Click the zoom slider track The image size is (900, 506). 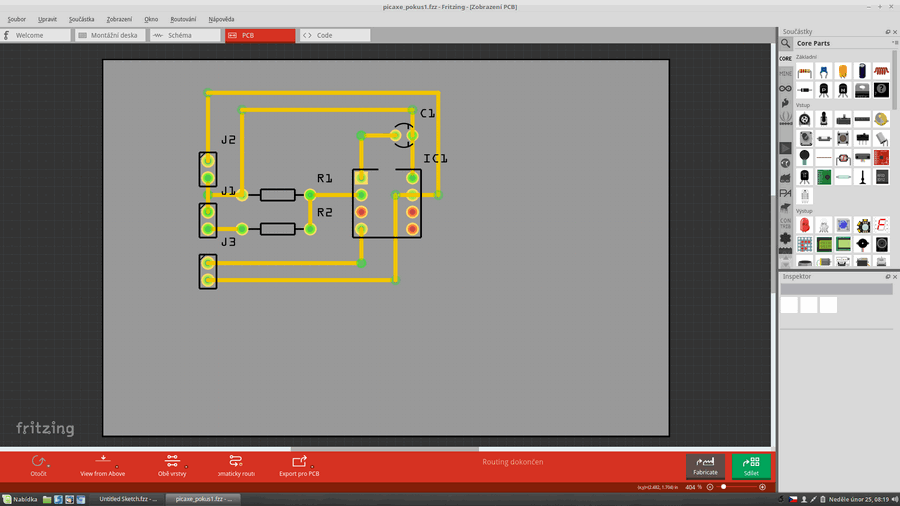point(740,487)
